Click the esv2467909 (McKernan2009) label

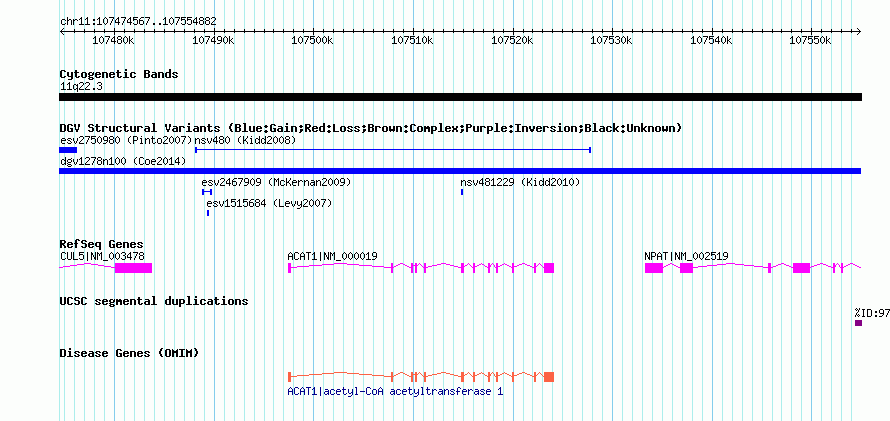pyautogui.click(x=276, y=182)
